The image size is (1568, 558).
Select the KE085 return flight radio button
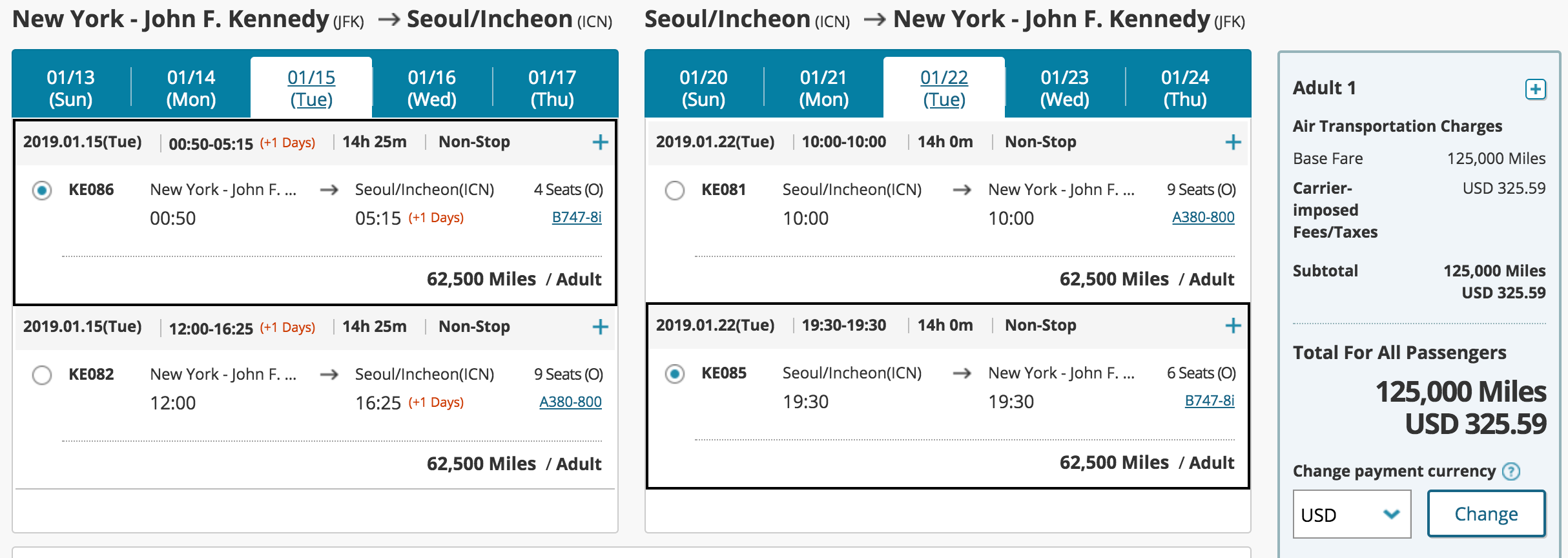(675, 374)
